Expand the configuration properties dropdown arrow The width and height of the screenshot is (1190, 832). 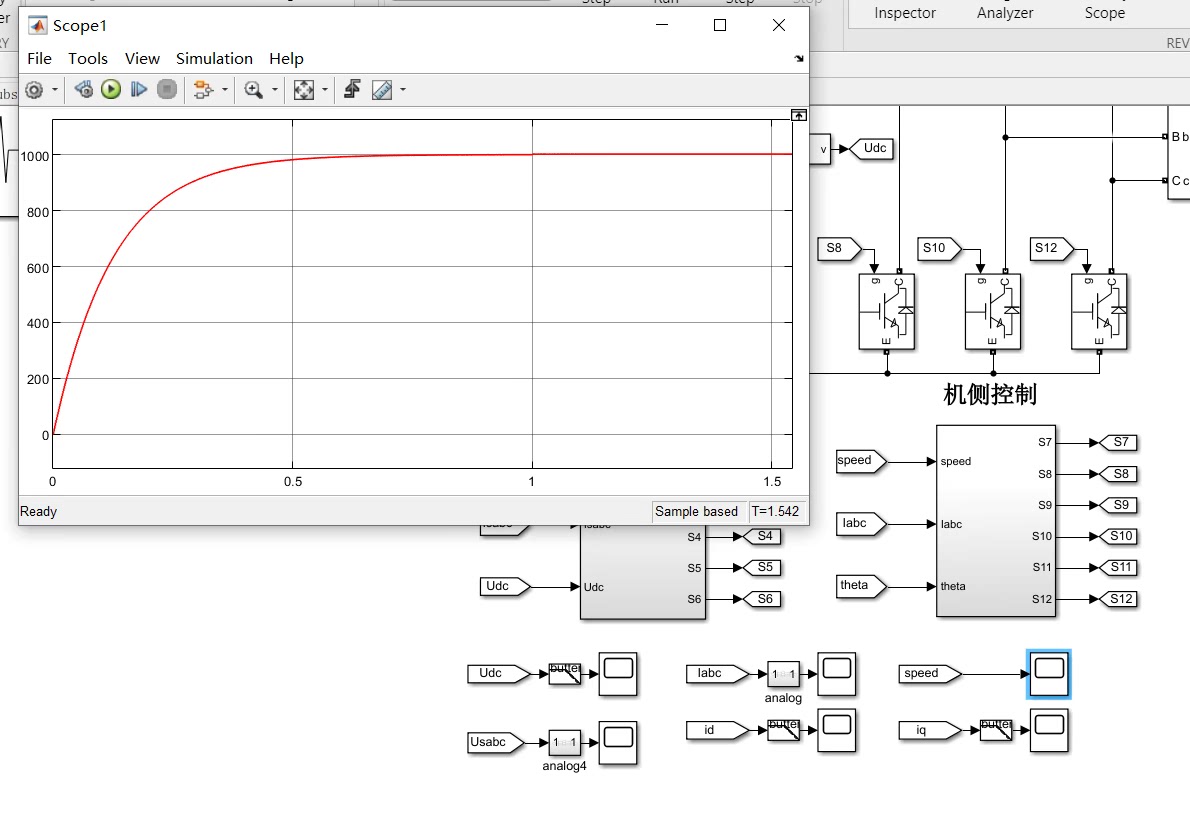coord(55,90)
